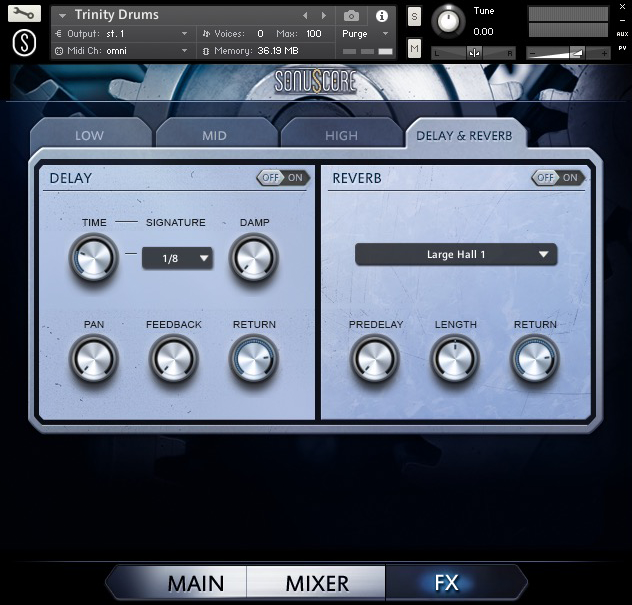Click the Tune knob

[x=448, y=22]
